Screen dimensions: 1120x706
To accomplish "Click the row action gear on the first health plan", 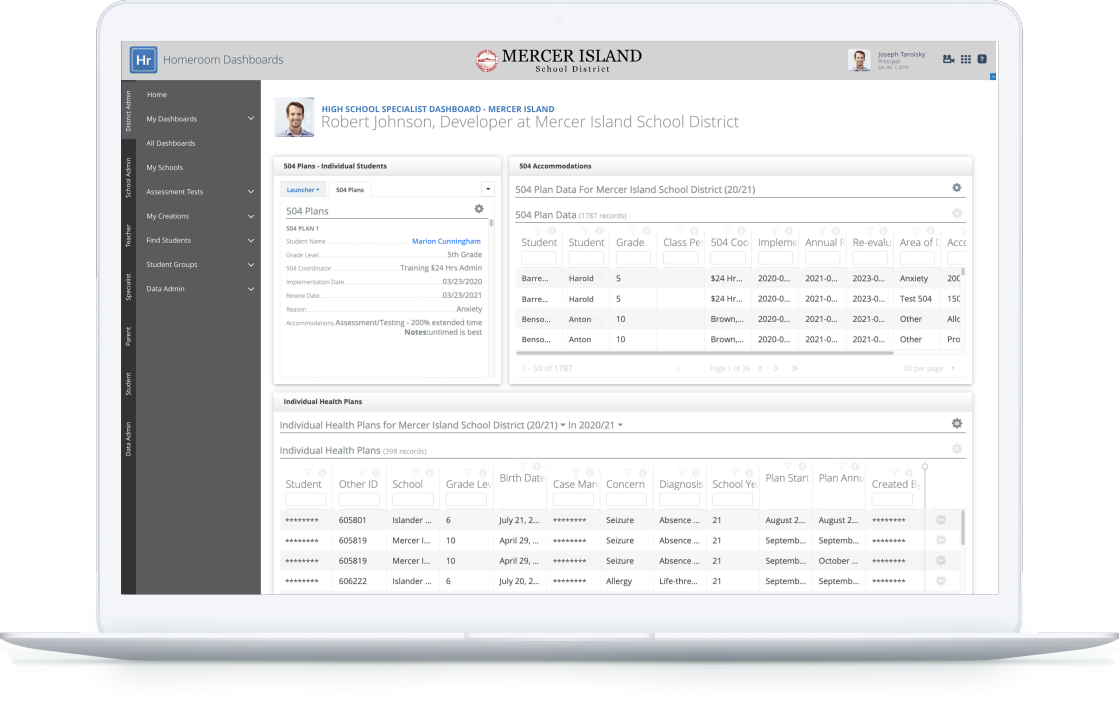I will [x=939, y=520].
